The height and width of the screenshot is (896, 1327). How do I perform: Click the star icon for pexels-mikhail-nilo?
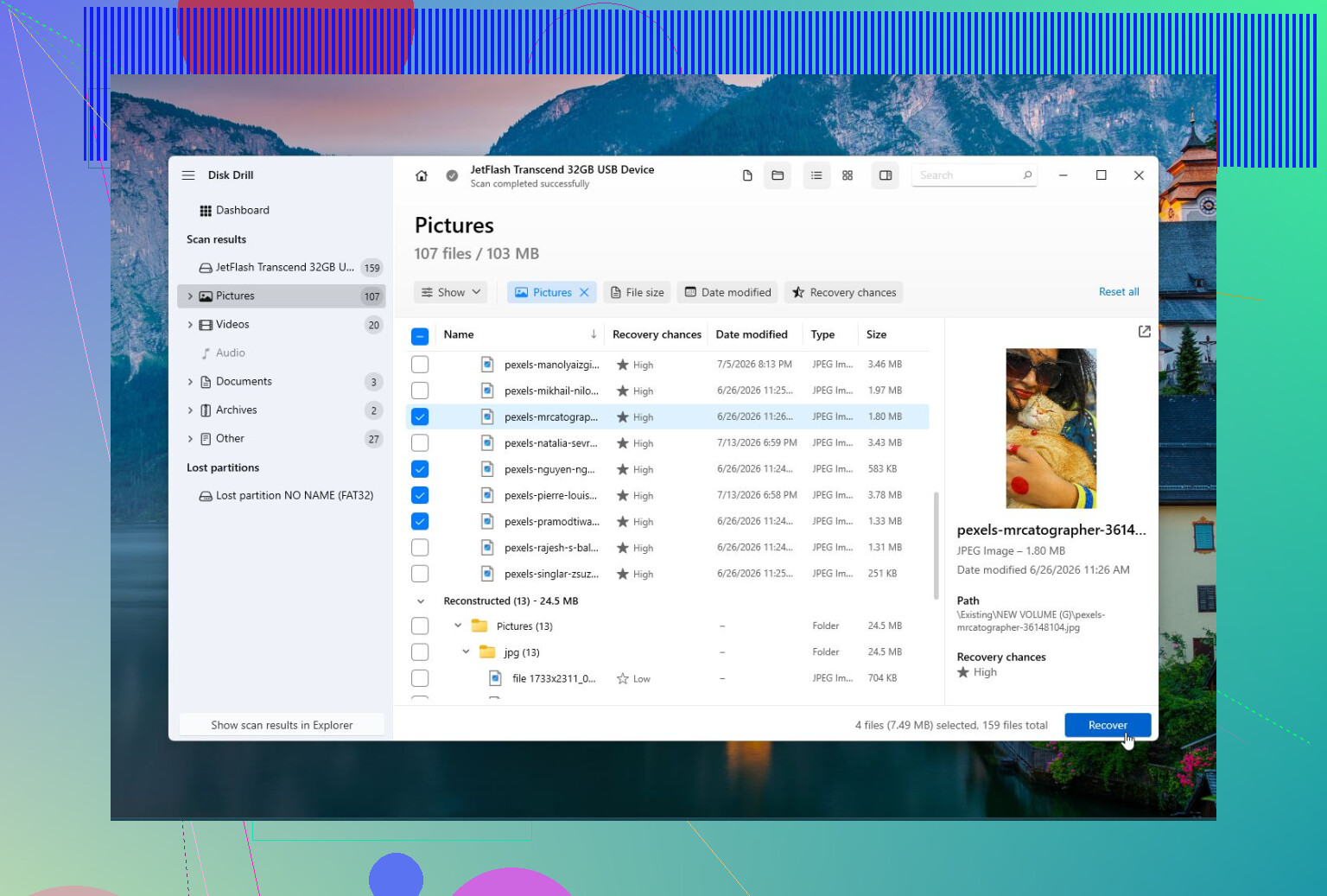[x=622, y=391]
